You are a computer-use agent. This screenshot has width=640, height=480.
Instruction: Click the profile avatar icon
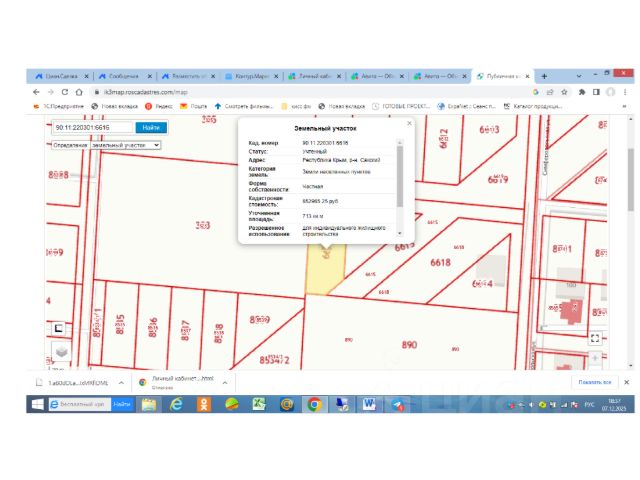(611, 92)
